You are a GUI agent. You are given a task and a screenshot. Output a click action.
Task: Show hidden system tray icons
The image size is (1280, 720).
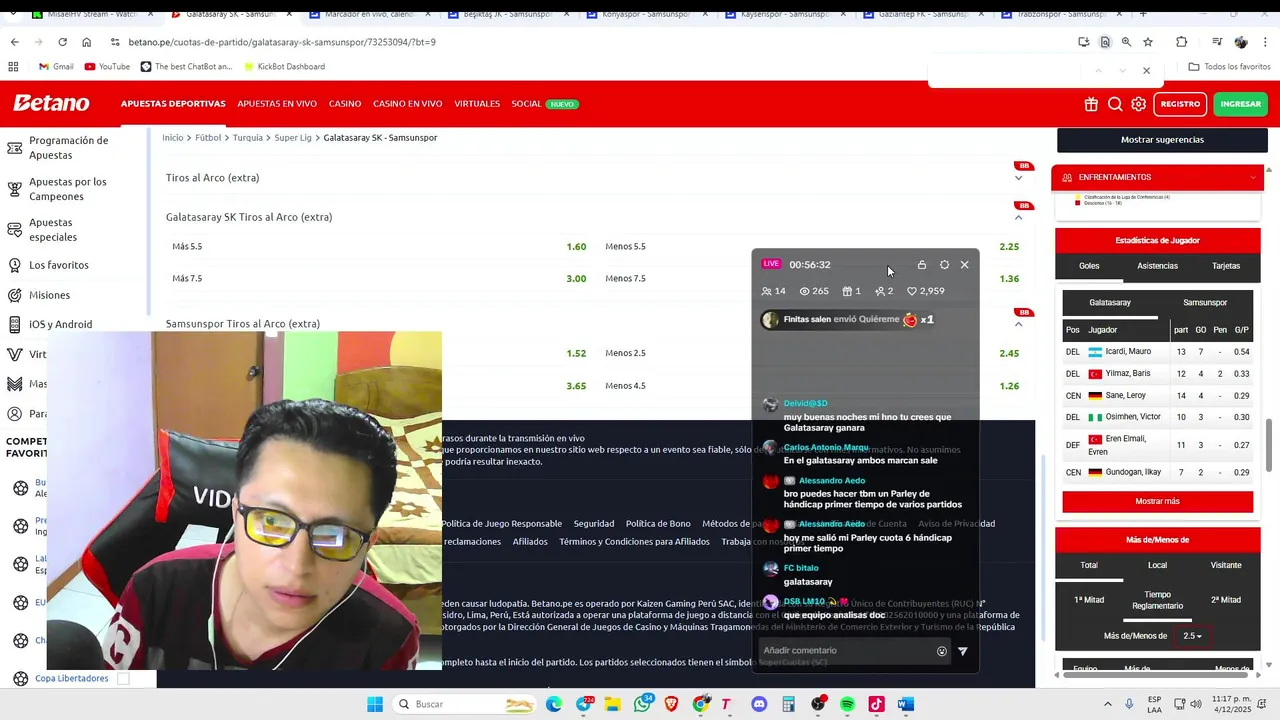(1107, 704)
